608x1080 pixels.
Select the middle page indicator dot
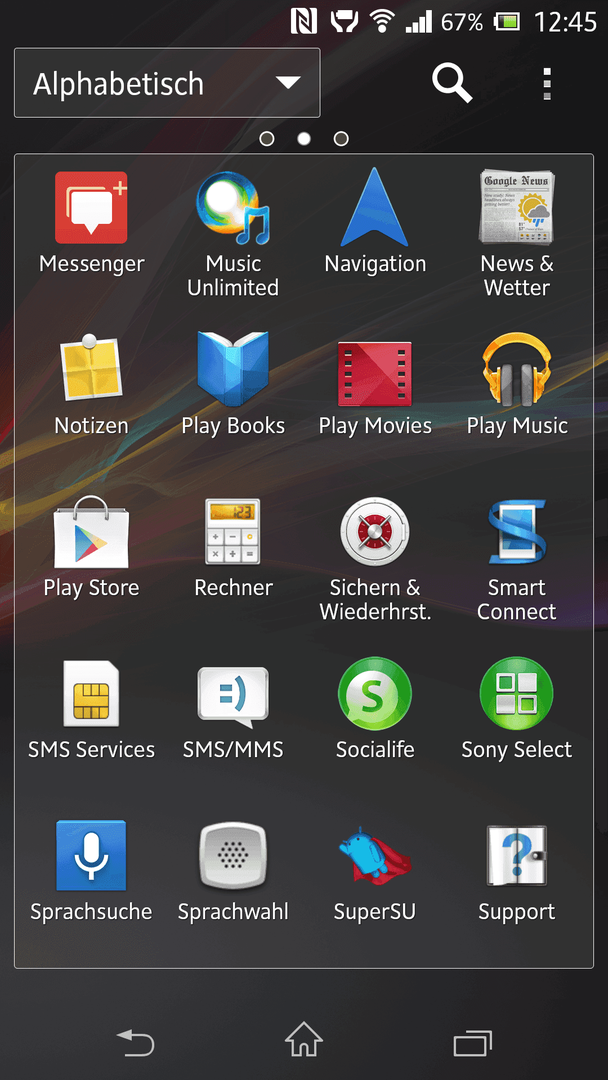click(304, 139)
